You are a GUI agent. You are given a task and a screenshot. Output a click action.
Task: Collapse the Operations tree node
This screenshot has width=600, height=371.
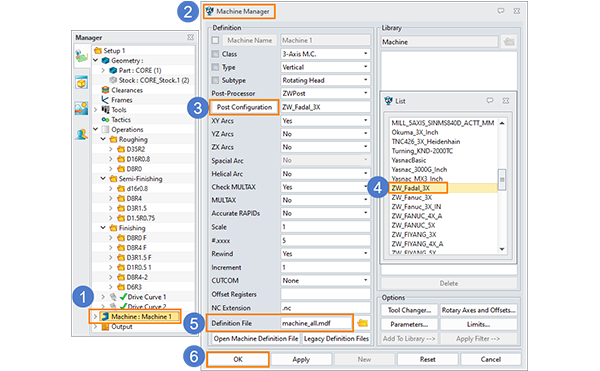[x=96, y=129]
